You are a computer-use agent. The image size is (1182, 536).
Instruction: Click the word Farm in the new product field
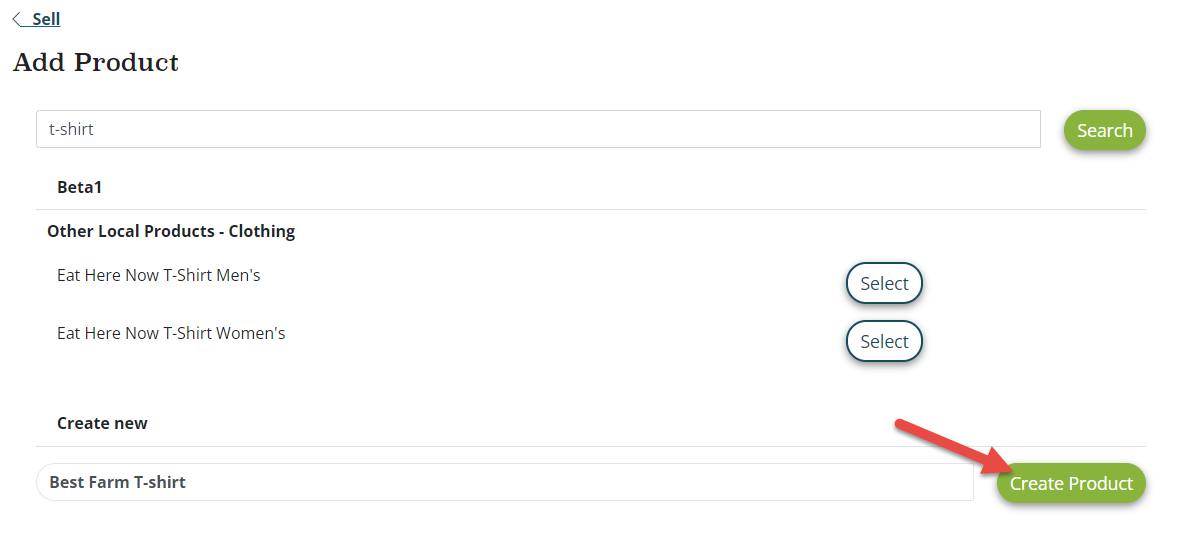pyautogui.click(x=111, y=482)
